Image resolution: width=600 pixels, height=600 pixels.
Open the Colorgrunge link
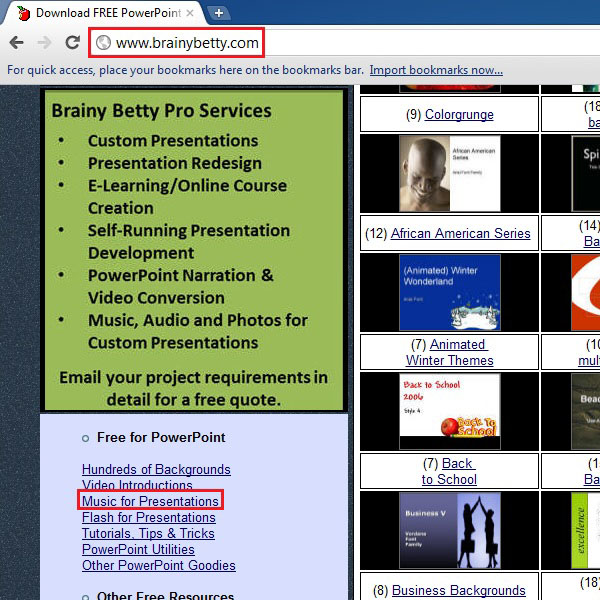coord(459,114)
